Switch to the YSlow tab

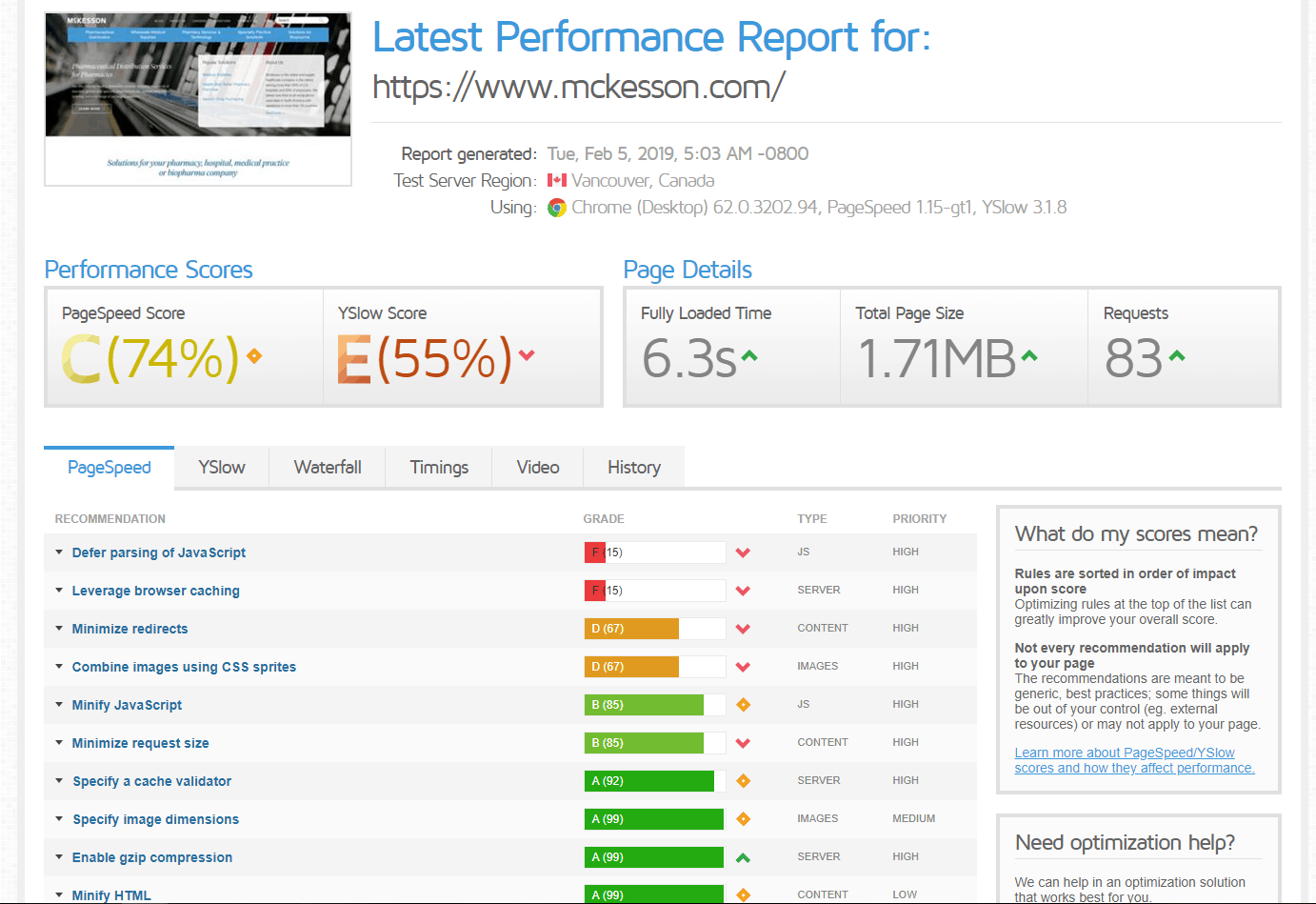pyautogui.click(x=222, y=468)
